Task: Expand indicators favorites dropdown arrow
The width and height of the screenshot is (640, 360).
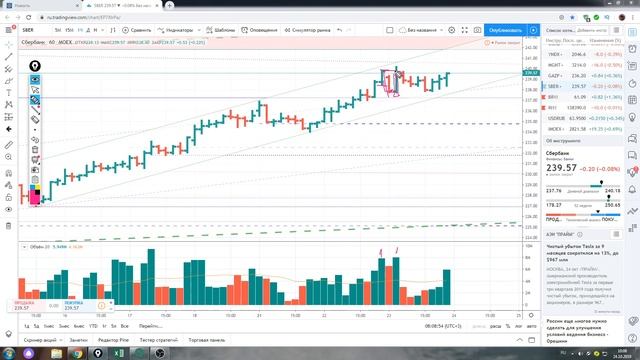Action: [199, 30]
